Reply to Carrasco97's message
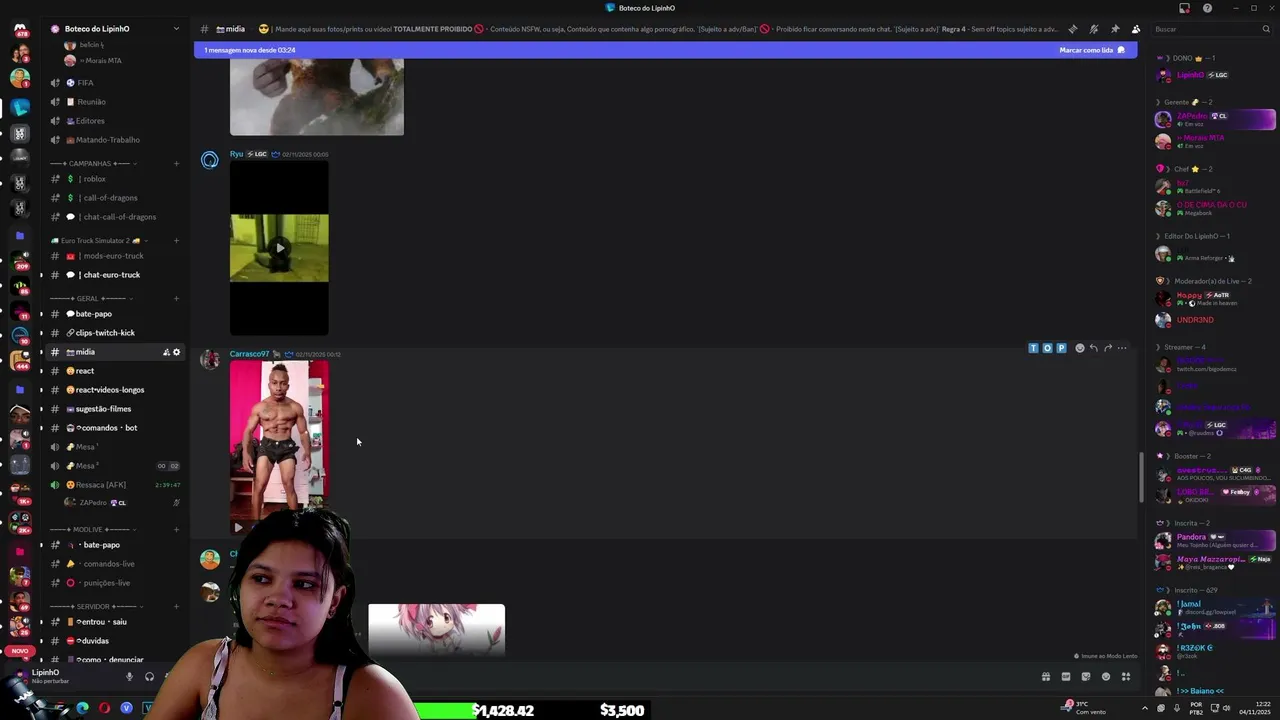The height and width of the screenshot is (720, 1280). [1093, 348]
